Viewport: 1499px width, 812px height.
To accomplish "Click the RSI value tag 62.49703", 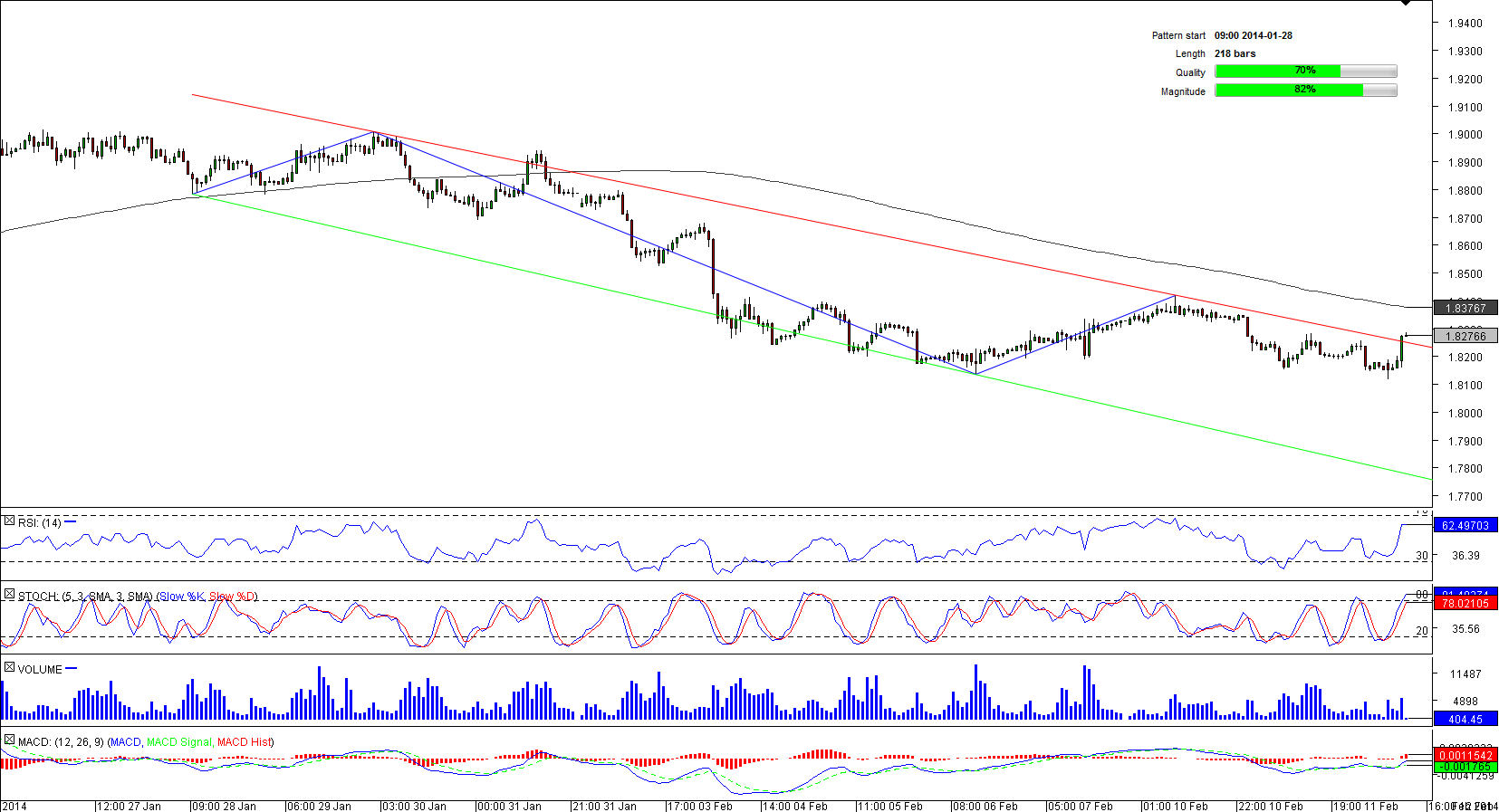I will 1465,525.
